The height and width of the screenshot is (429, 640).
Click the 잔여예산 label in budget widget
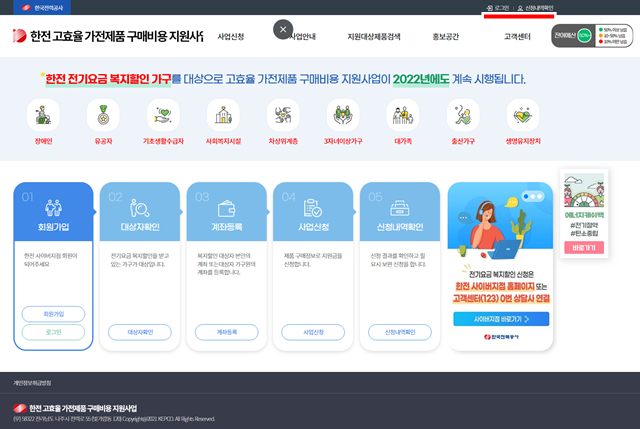(565, 36)
